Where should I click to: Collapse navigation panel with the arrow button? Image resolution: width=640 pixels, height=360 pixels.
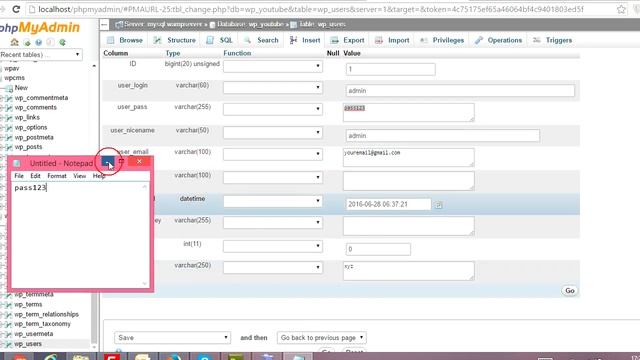pos(104,25)
